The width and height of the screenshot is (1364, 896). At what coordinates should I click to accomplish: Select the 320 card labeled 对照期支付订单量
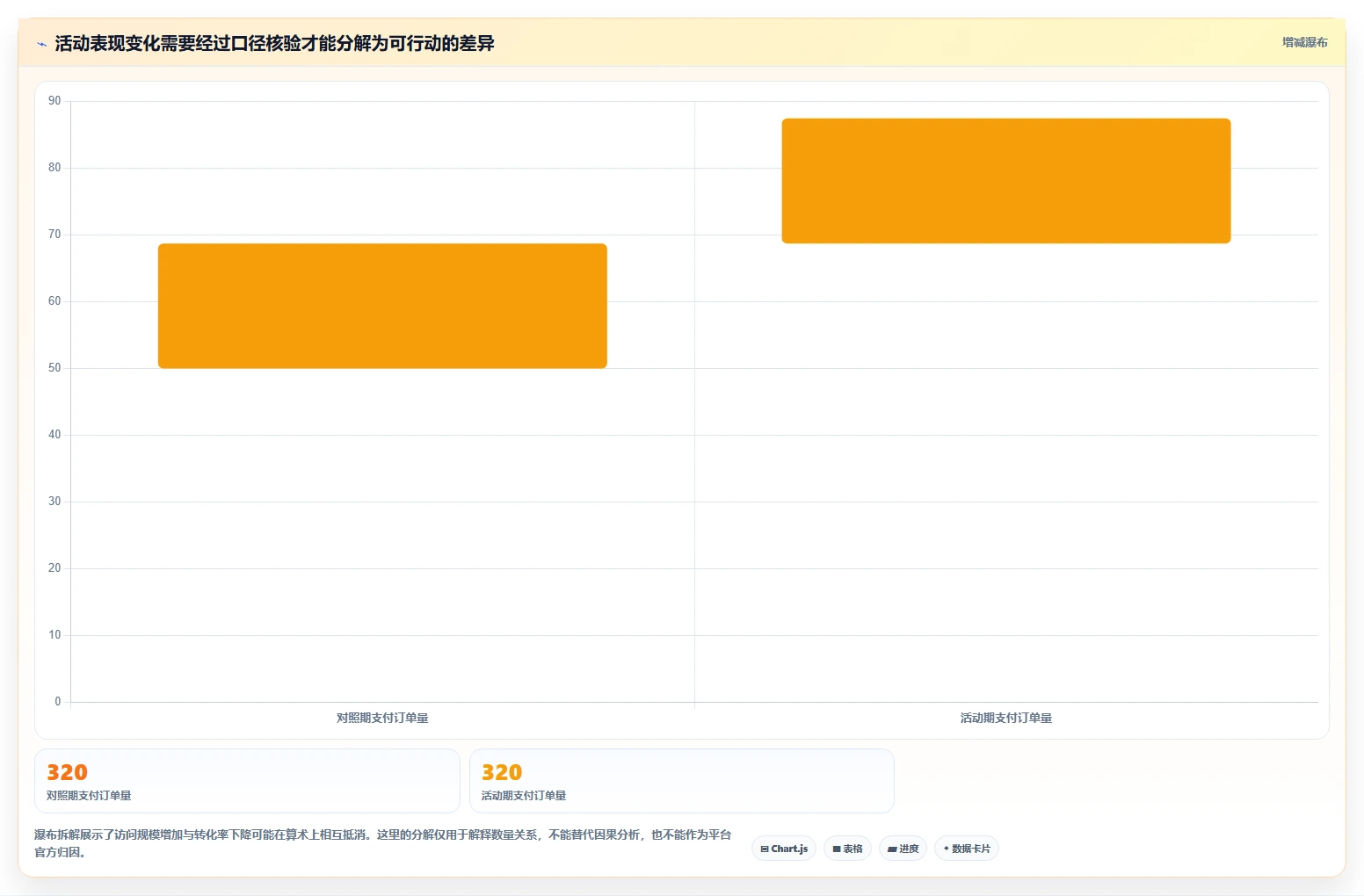[247, 781]
